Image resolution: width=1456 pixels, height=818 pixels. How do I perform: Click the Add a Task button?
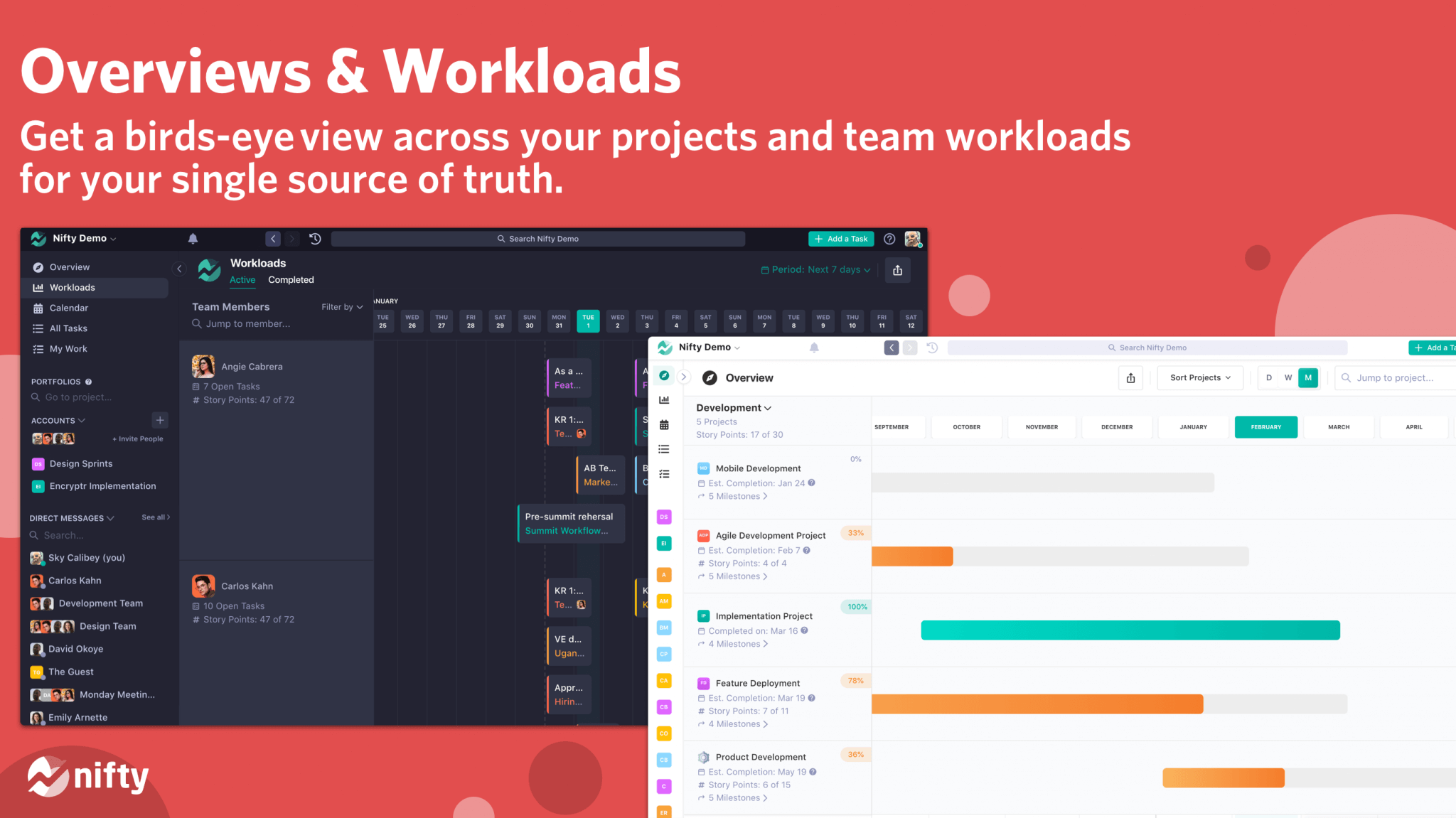point(841,239)
